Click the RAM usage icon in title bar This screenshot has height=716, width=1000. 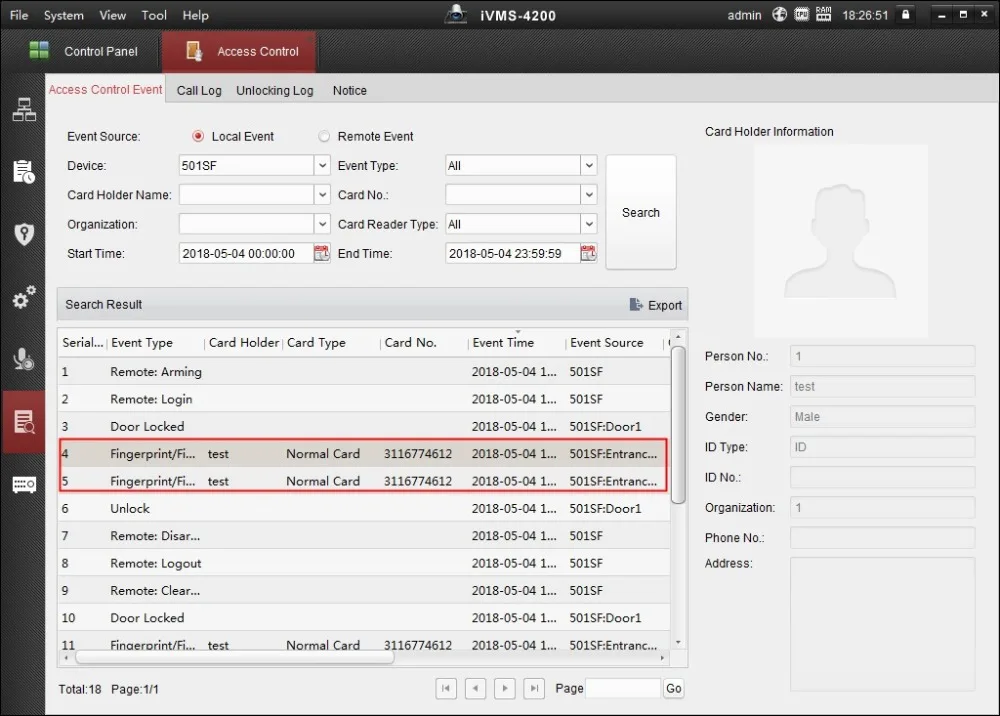click(823, 14)
